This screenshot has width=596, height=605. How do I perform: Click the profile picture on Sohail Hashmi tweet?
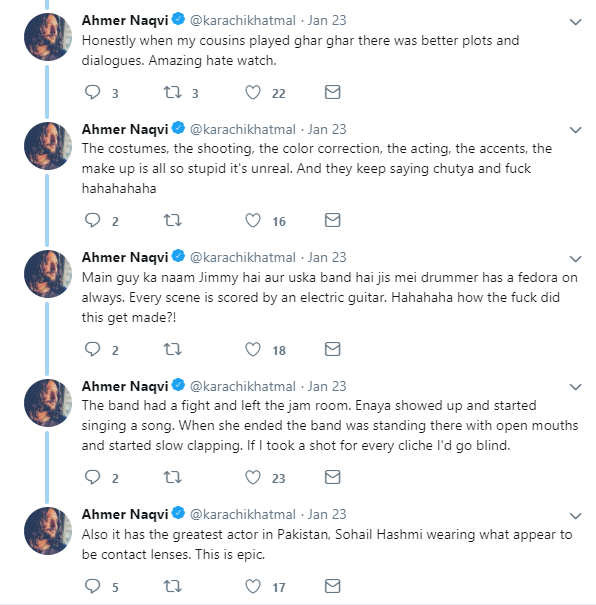(48, 531)
